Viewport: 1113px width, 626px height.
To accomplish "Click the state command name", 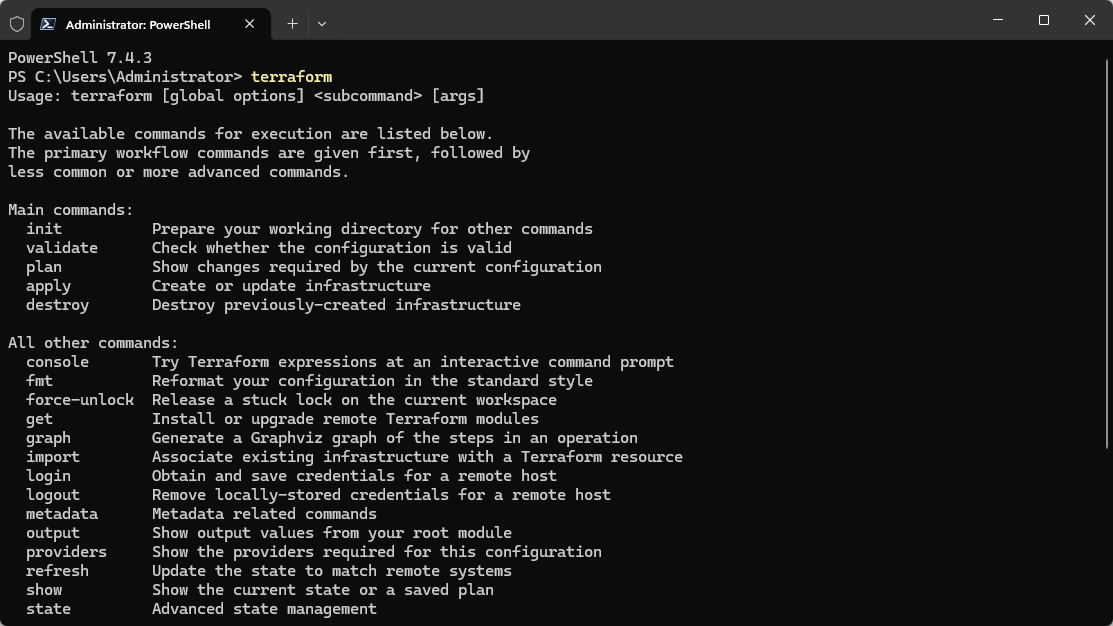I will [48, 609].
